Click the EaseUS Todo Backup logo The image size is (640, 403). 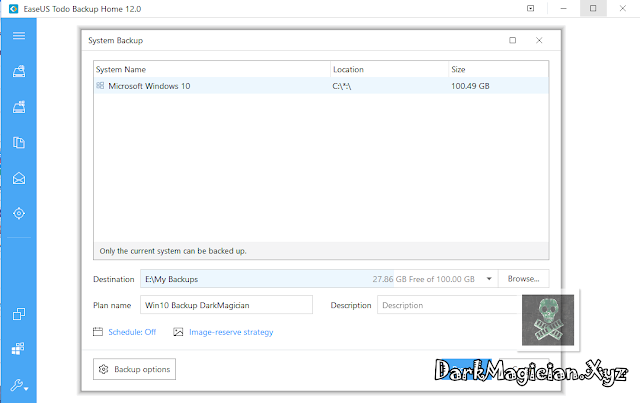pos(13,9)
